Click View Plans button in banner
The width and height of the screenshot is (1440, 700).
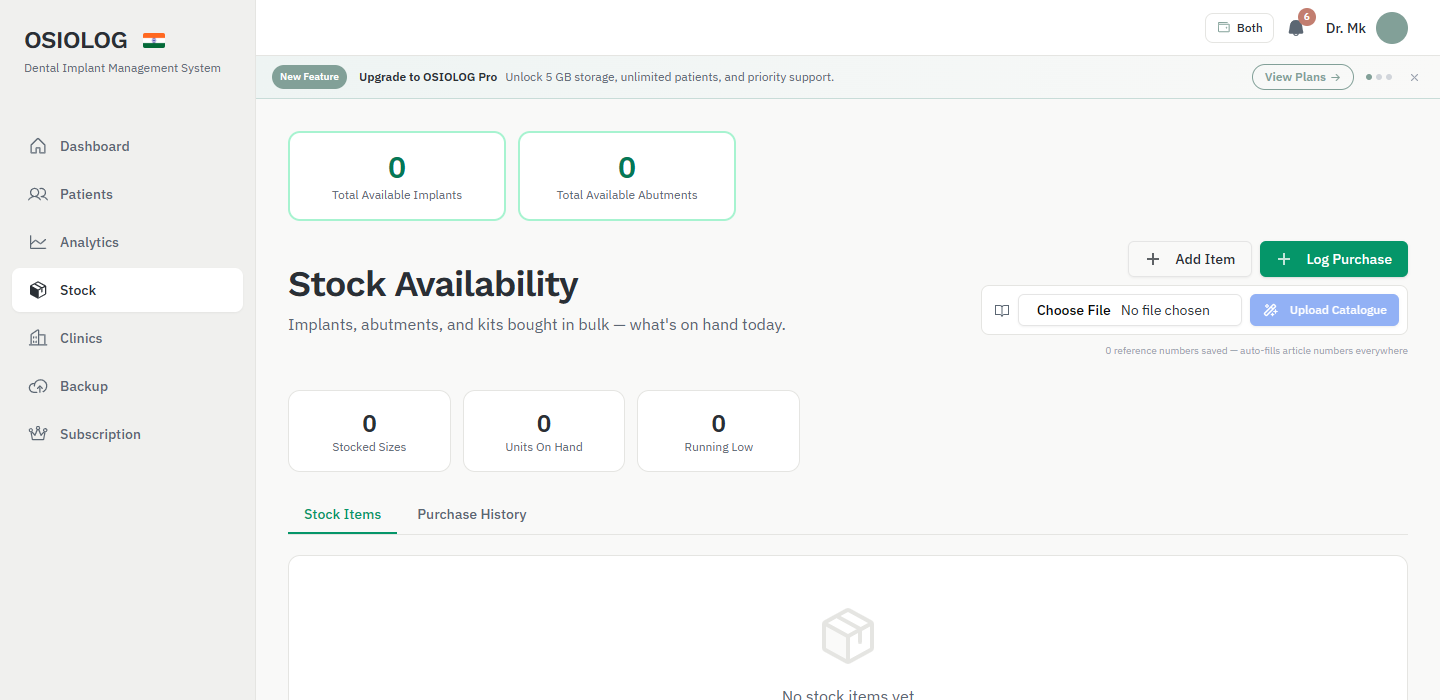point(1303,77)
